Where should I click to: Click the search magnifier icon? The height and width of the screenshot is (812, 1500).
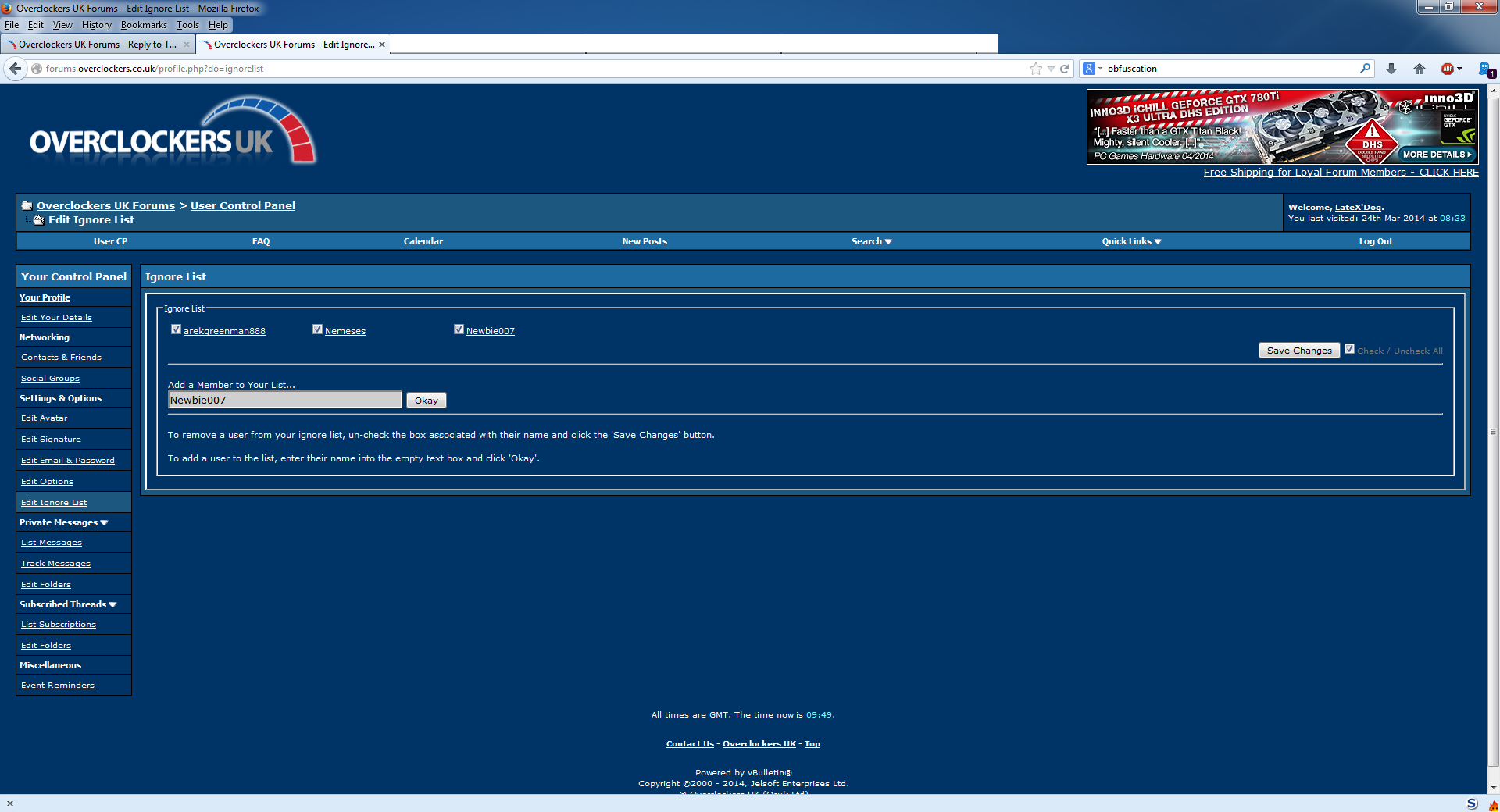click(x=1365, y=69)
